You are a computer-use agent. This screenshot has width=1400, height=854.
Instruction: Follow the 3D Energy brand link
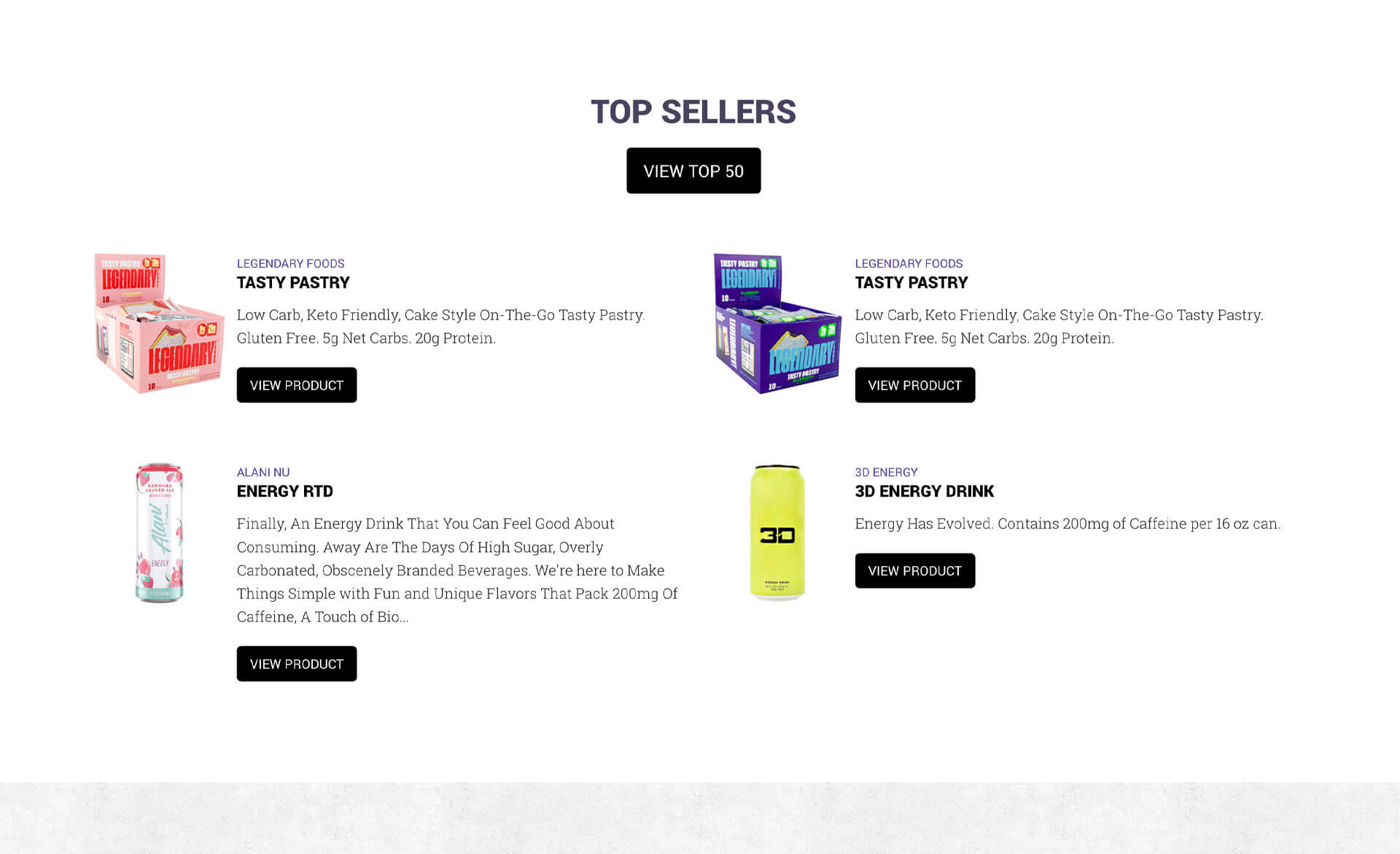pyautogui.click(x=886, y=472)
